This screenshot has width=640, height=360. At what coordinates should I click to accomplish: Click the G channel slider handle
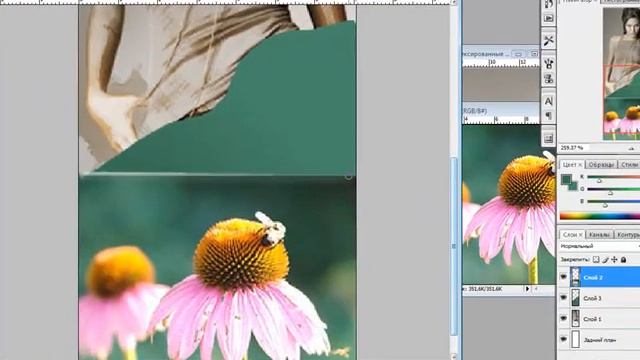(611, 192)
